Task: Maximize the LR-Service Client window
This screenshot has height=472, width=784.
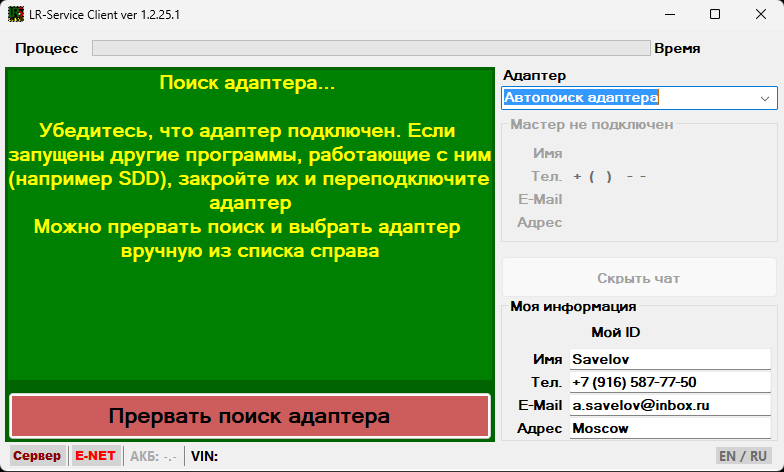Action: [714, 15]
